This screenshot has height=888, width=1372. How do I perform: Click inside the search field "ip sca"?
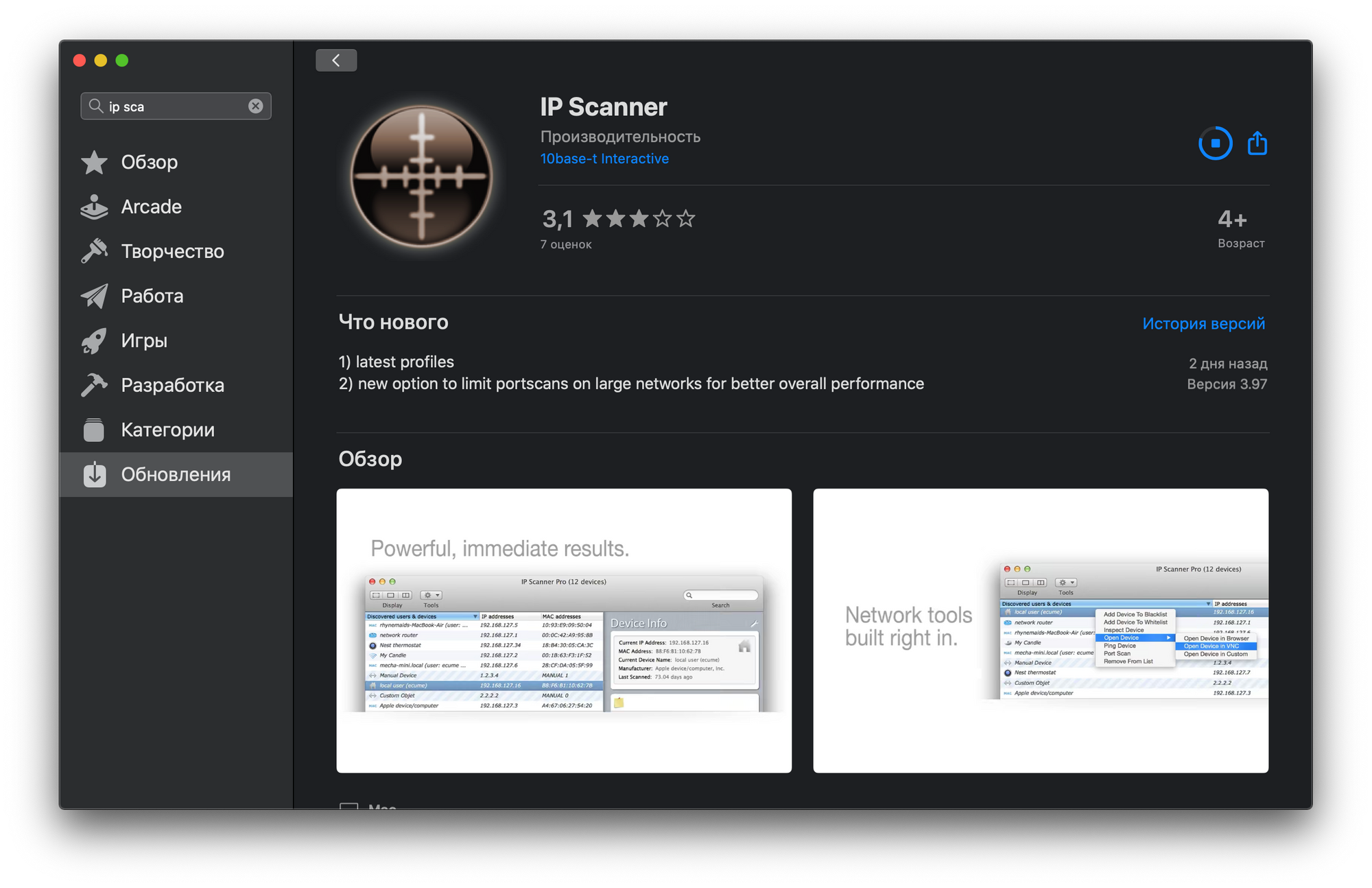(171, 106)
